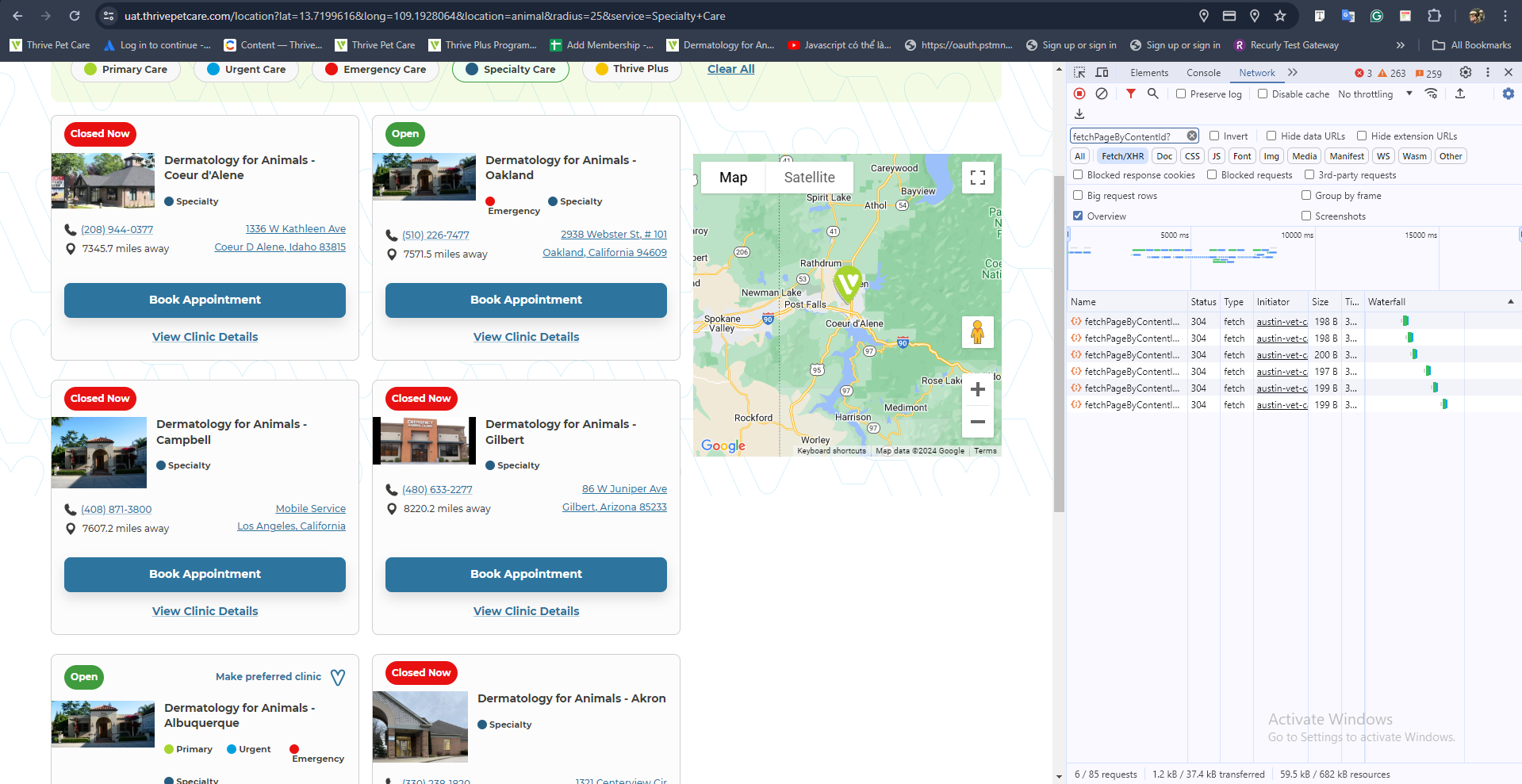Zoom out on the map
The image size is (1522, 784).
(x=978, y=422)
